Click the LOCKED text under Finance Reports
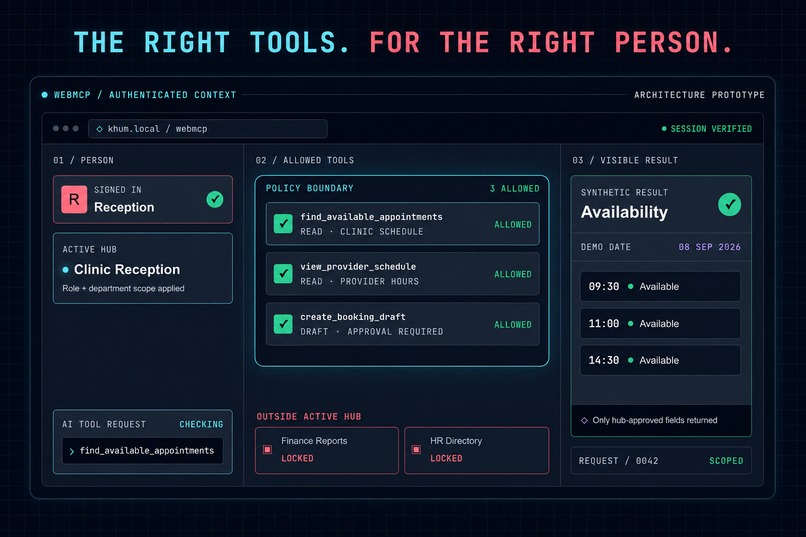This screenshot has width=806, height=537. click(297, 458)
